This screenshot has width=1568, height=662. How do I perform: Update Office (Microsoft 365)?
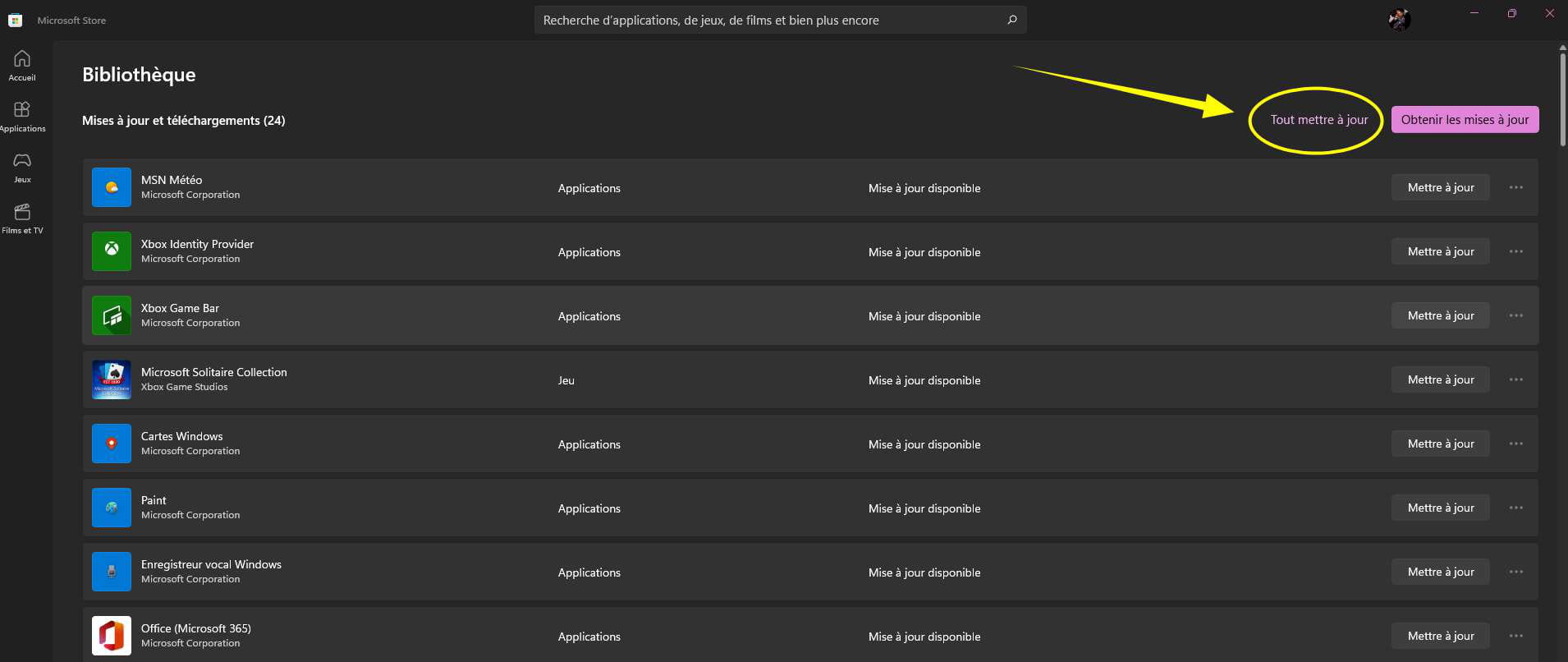(1441, 636)
